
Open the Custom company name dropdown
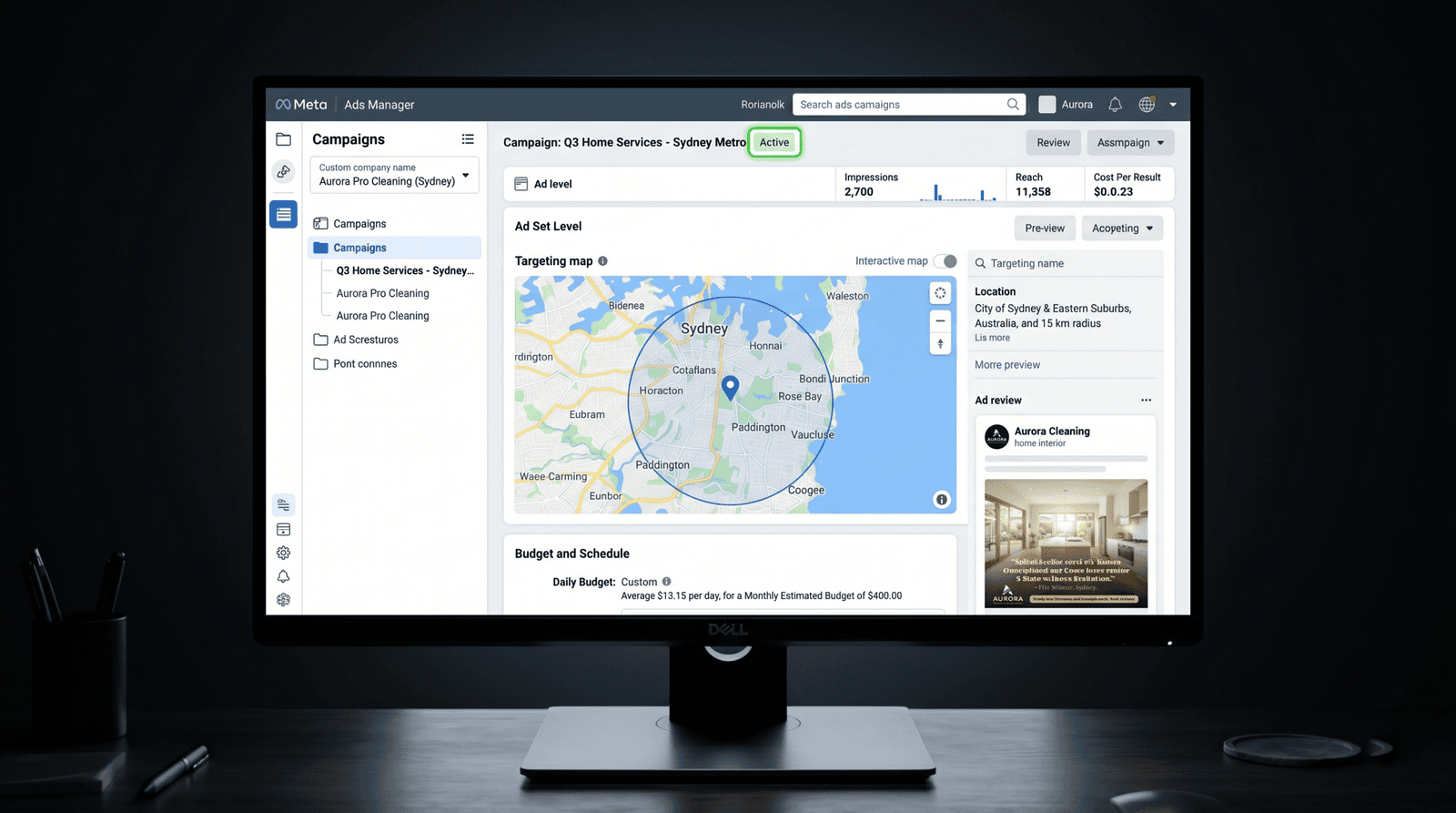pos(394,175)
